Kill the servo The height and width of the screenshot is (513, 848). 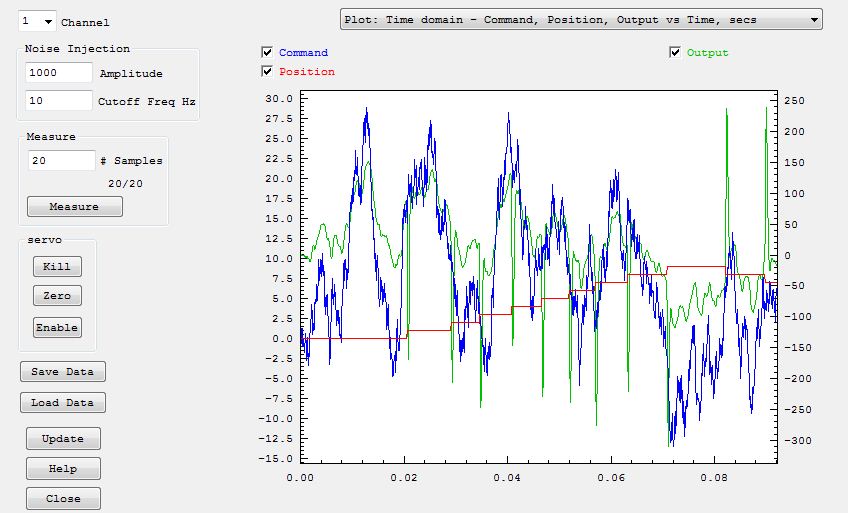[x=57, y=267]
